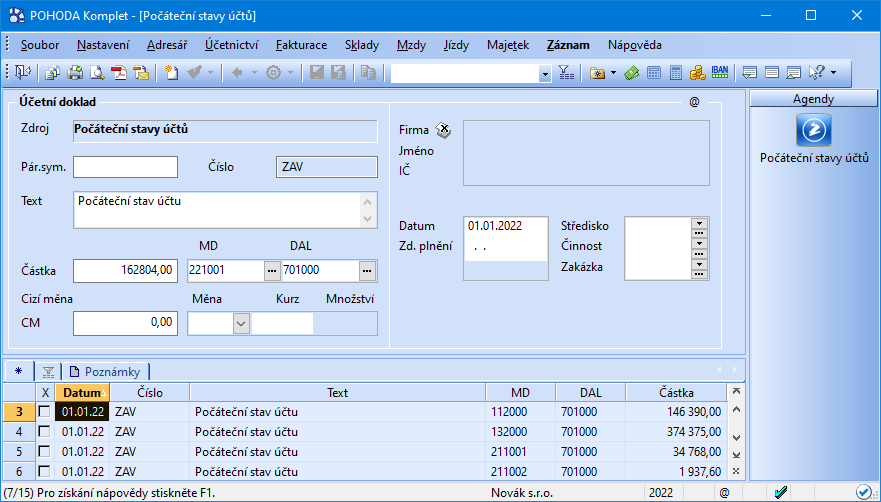Viewport: 881px width, 502px height.
Task: Open the folder with star icon
Action: tap(597, 73)
